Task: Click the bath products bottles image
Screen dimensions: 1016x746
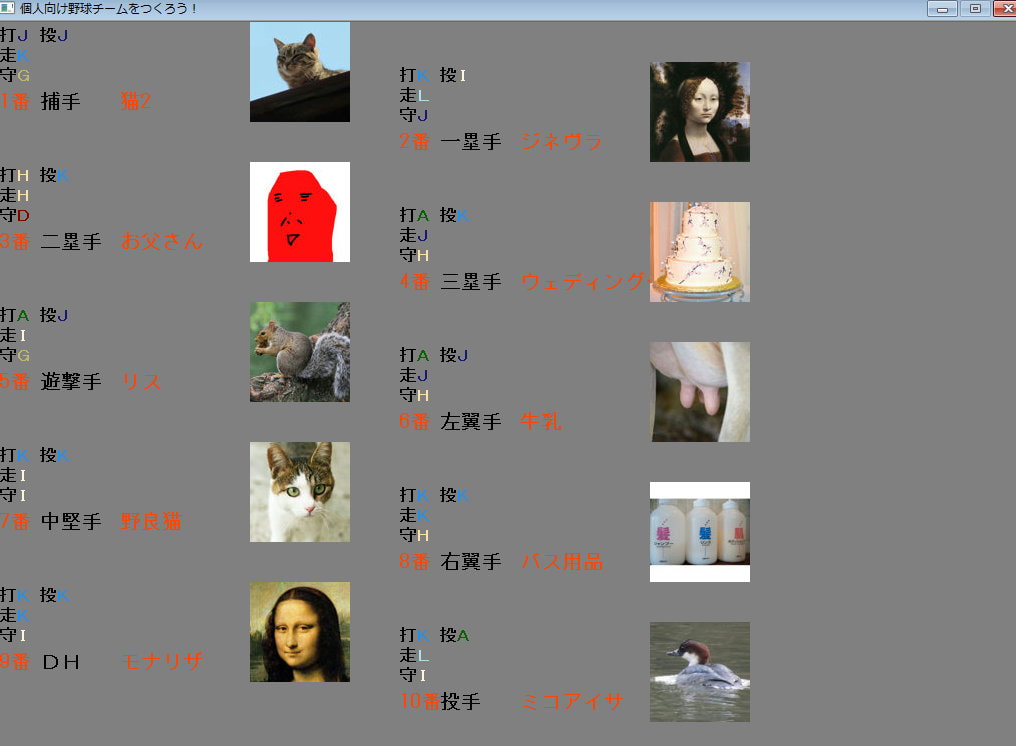Action: pyautogui.click(x=699, y=532)
